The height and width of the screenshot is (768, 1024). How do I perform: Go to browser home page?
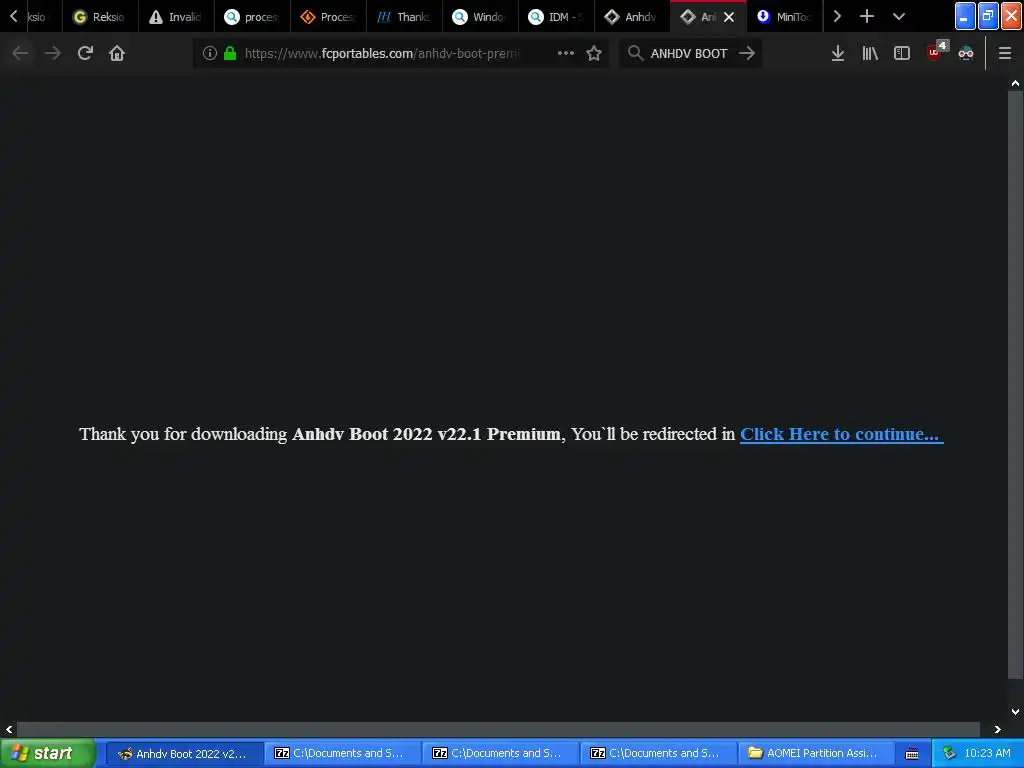[x=117, y=53]
